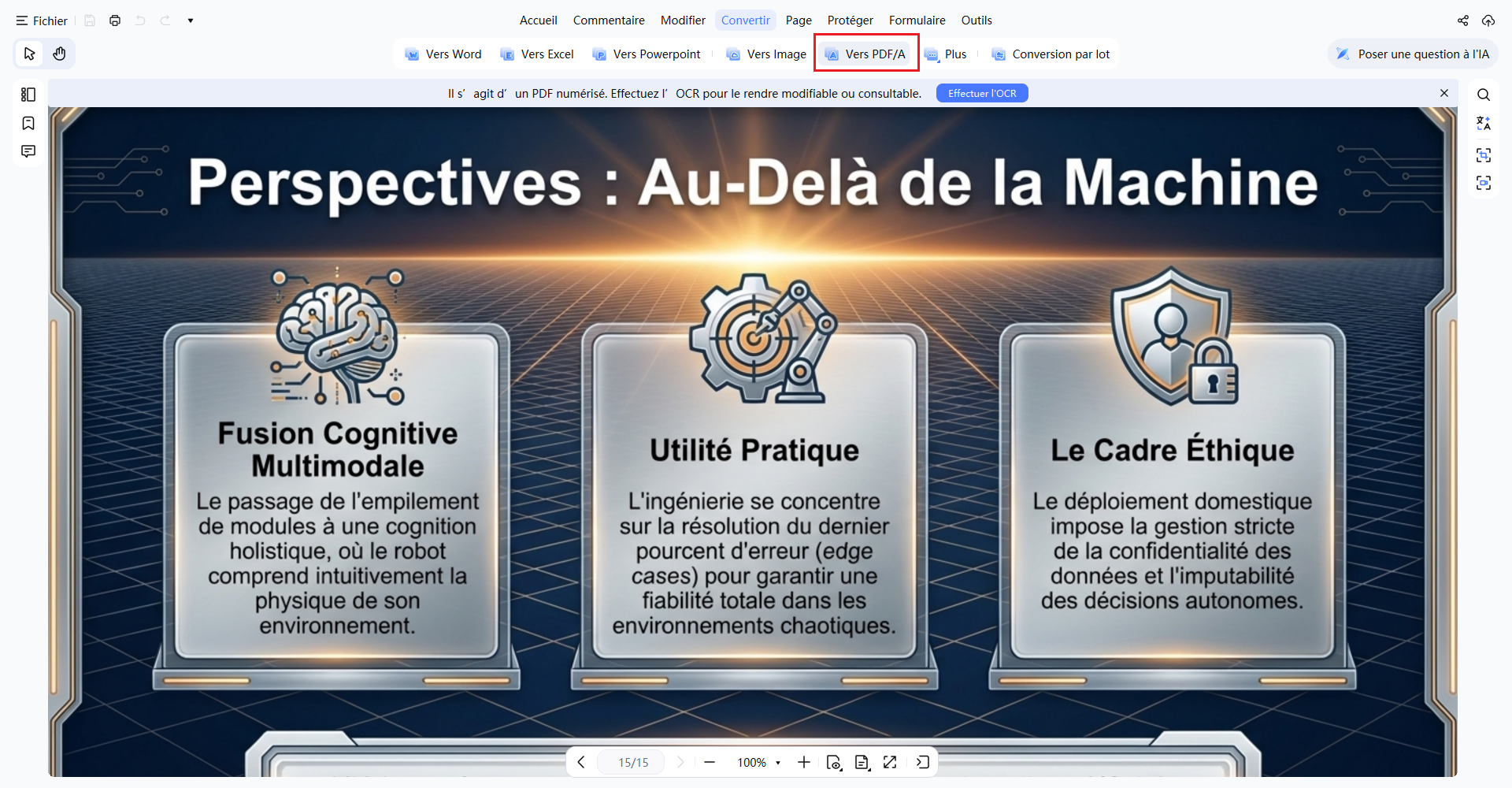This screenshot has width=1512, height=788.
Task: Open the comments panel
Action: pos(28,151)
